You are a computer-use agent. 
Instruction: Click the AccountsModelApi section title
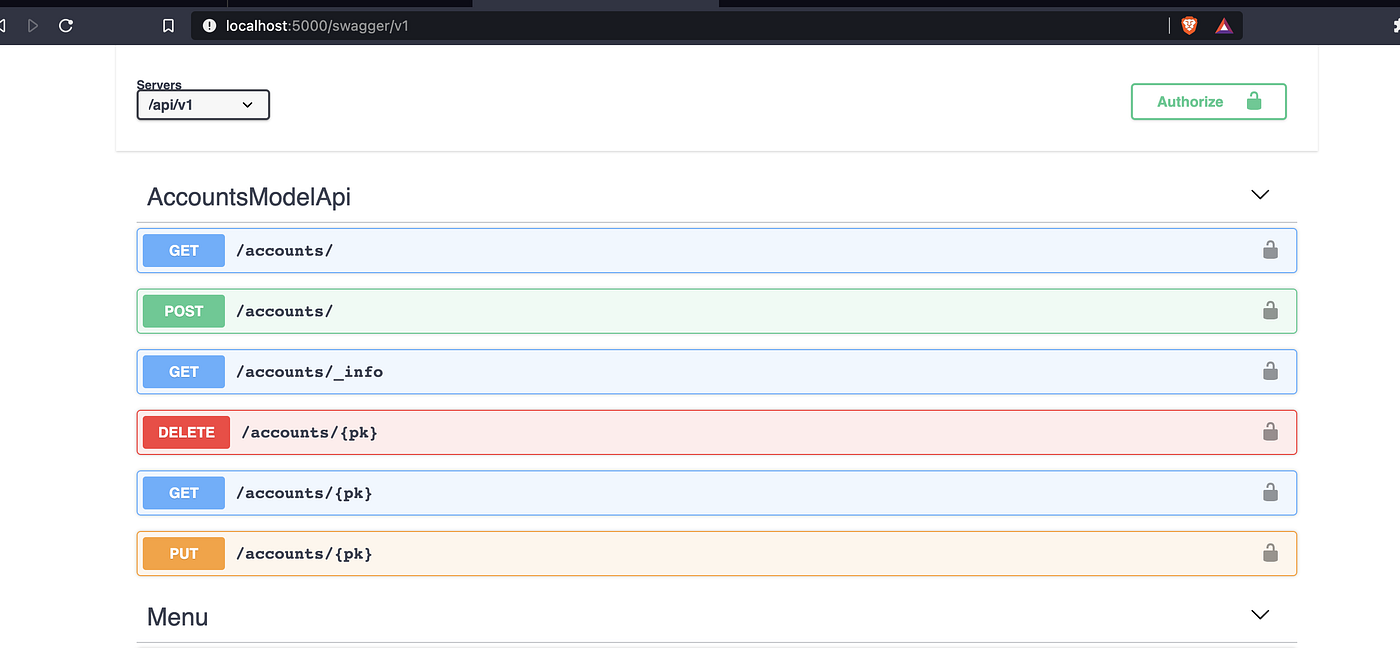249,197
